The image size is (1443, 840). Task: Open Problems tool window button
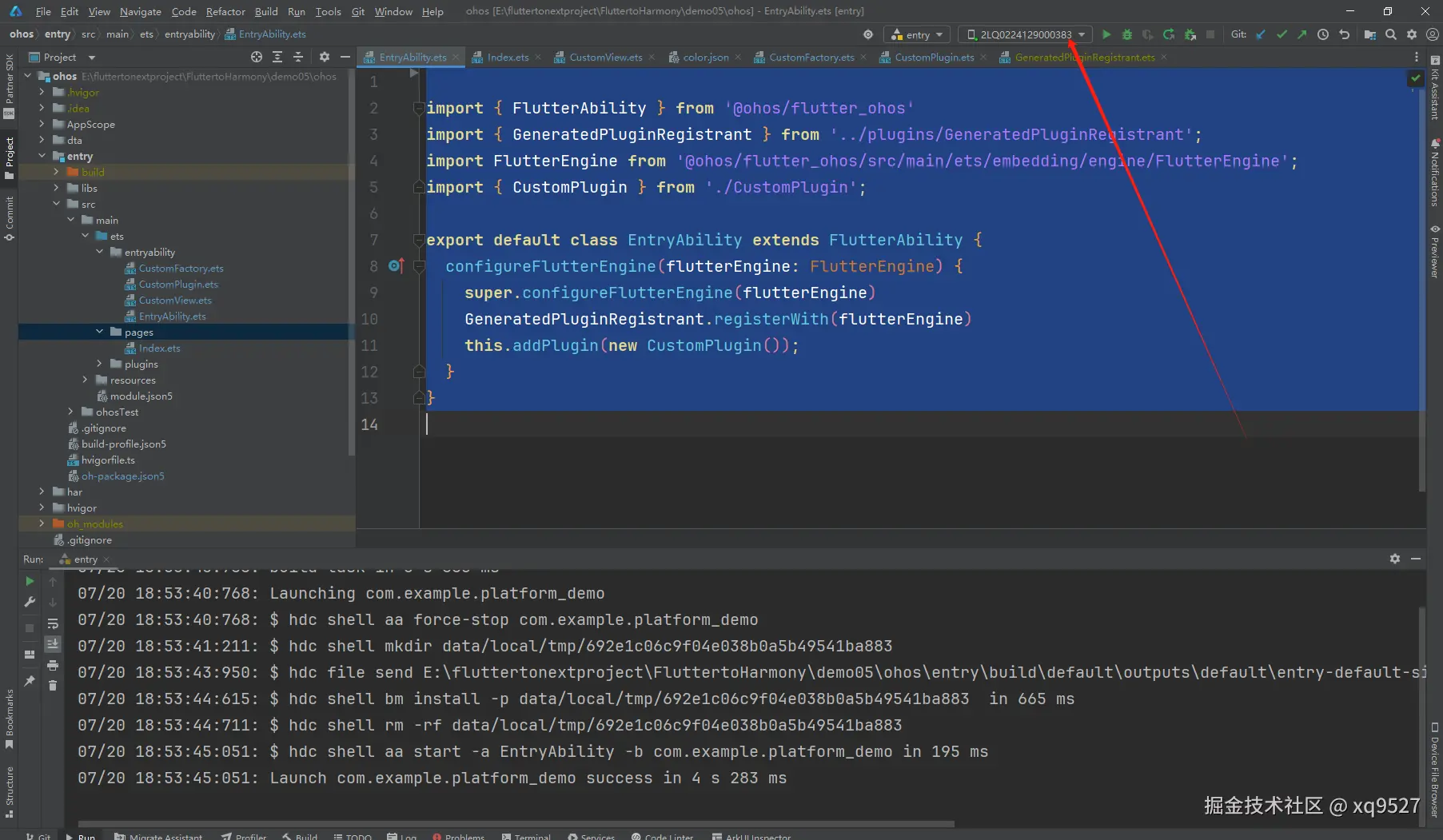[x=458, y=836]
